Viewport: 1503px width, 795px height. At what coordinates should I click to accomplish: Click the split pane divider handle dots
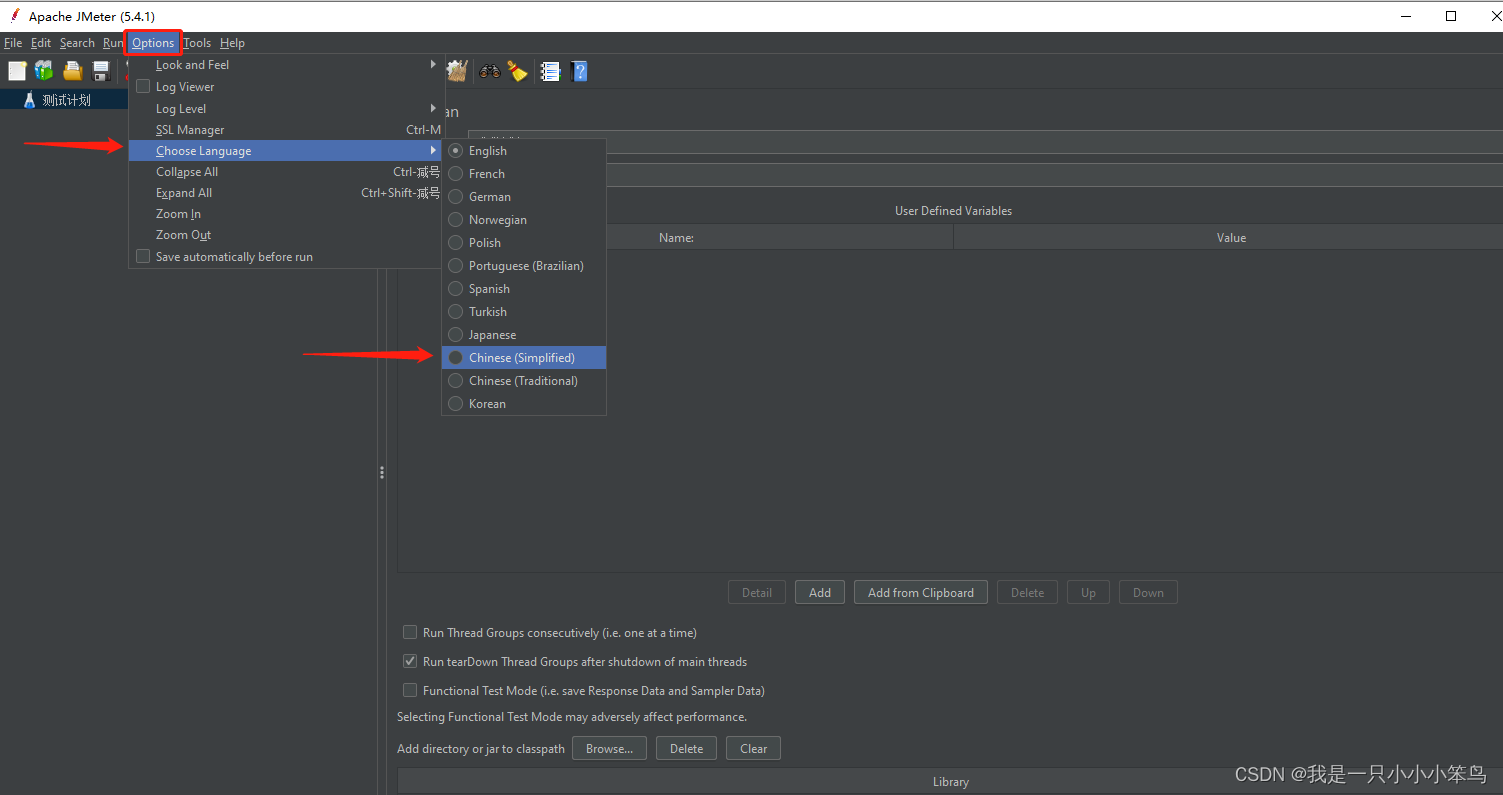(x=382, y=472)
